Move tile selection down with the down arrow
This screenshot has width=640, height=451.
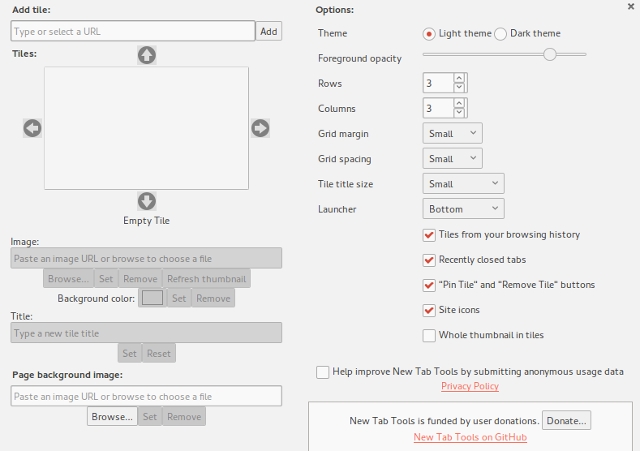click(x=147, y=201)
